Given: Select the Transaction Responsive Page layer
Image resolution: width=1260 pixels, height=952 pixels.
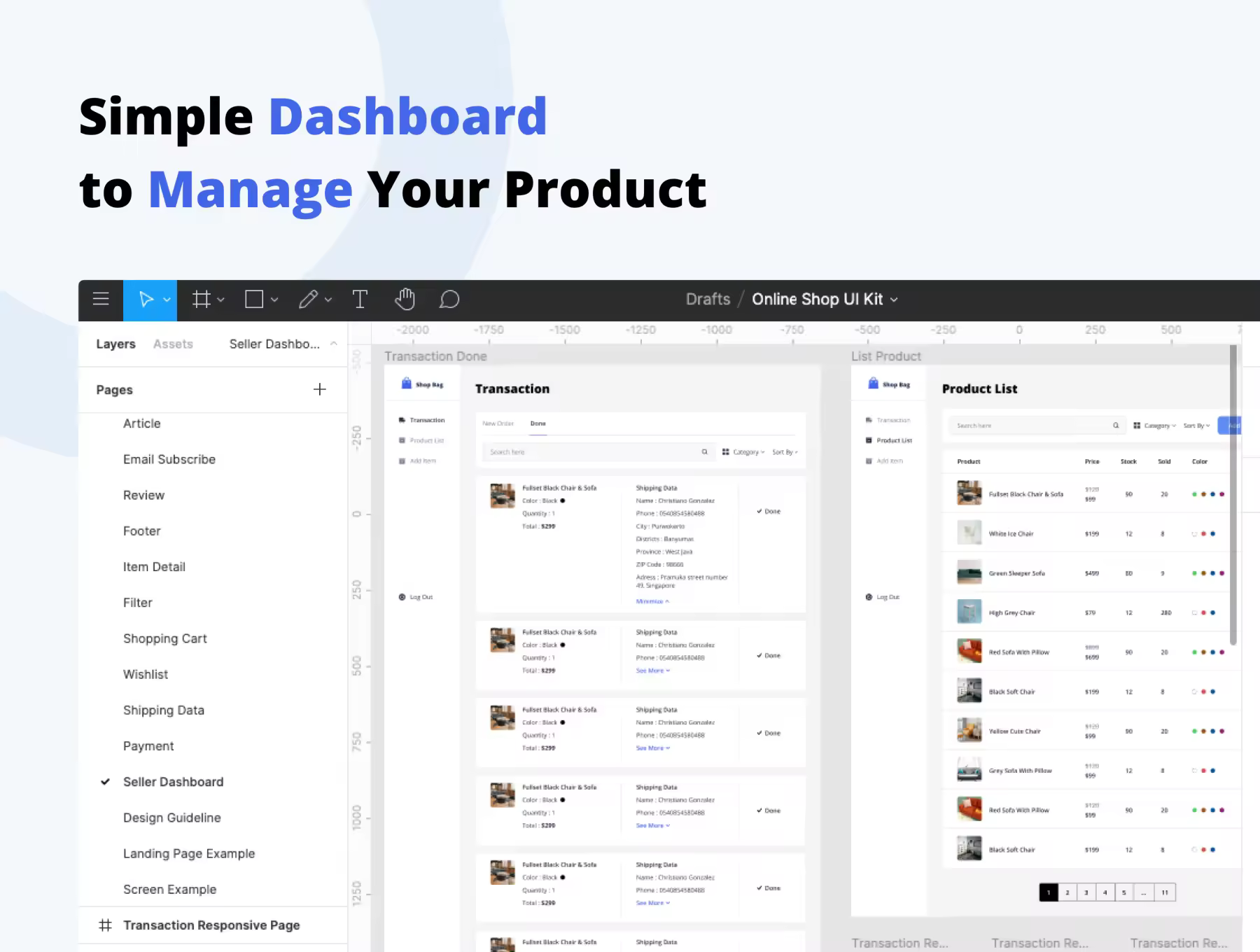Looking at the screenshot, I should tap(211, 925).
